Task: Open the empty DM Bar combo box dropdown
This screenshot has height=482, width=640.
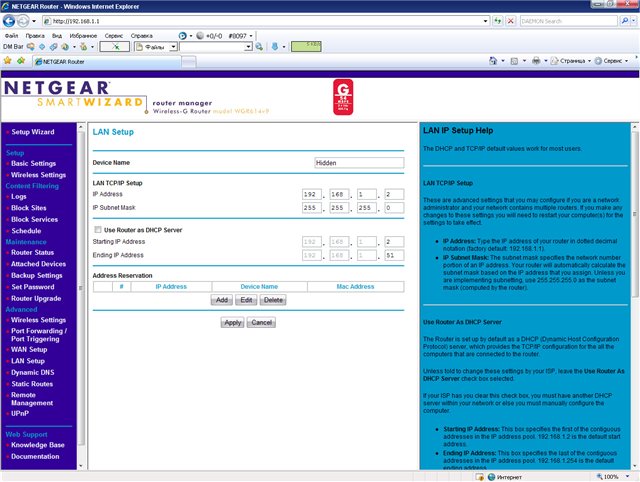Action: pos(249,47)
